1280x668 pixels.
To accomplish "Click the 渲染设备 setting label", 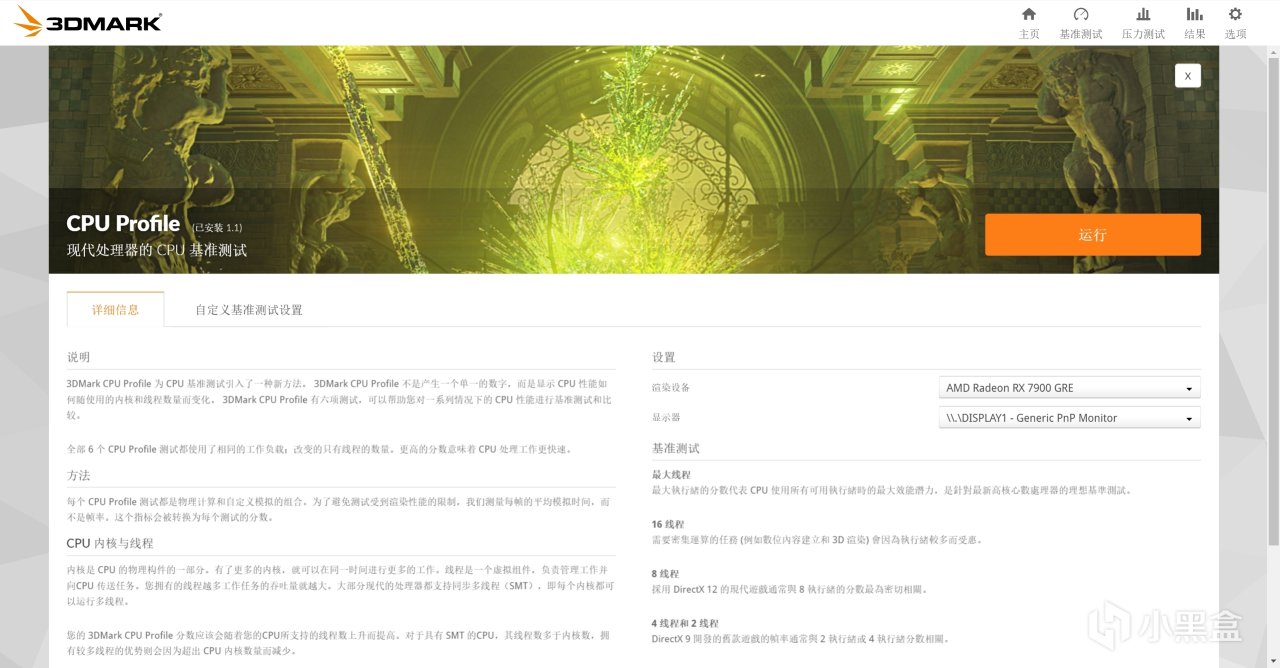I will click(671, 388).
